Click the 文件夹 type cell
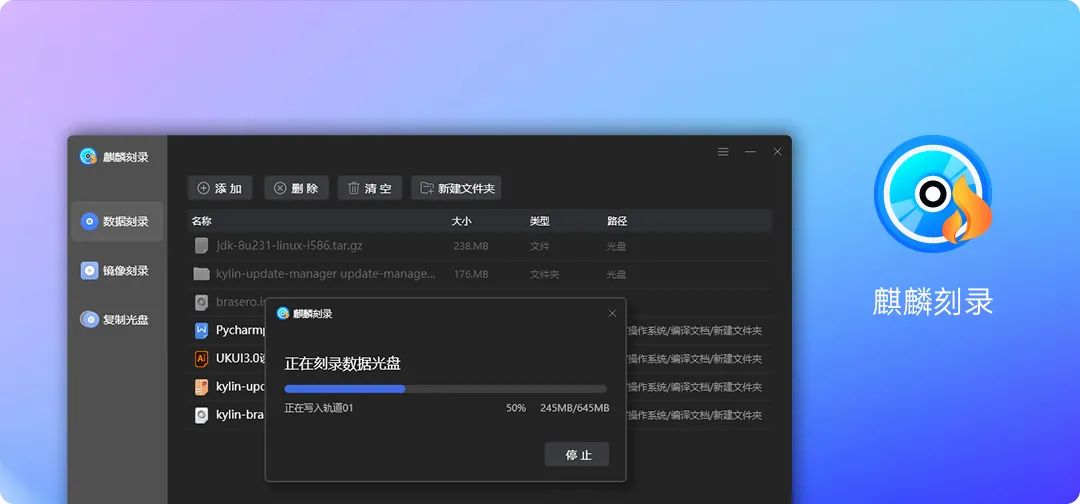The image size is (1080, 504). click(544, 274)
